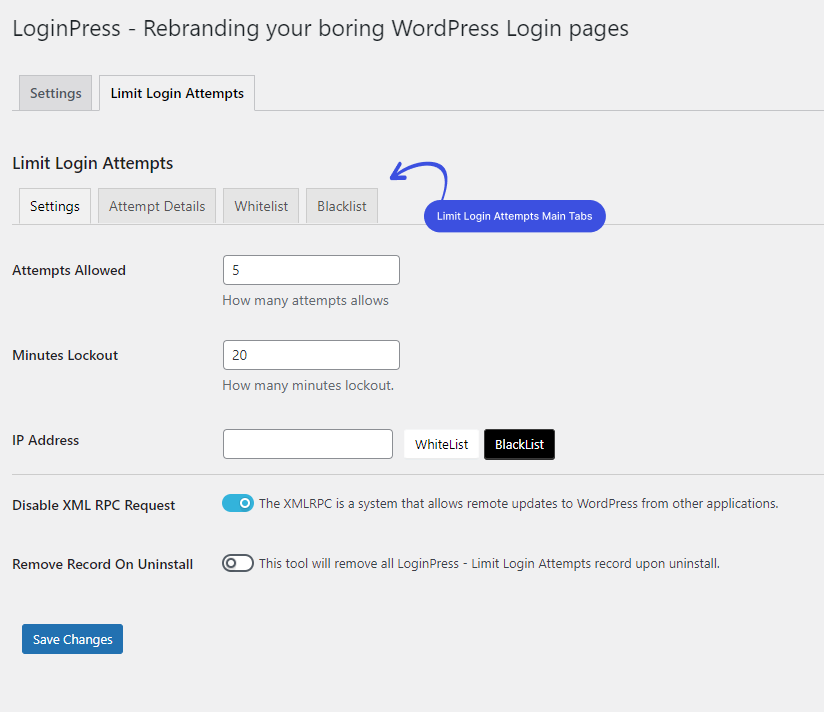Focus the Minutes Lockout input field
The height and width of the screenshot is (712, 824).
tap(311, 355)
